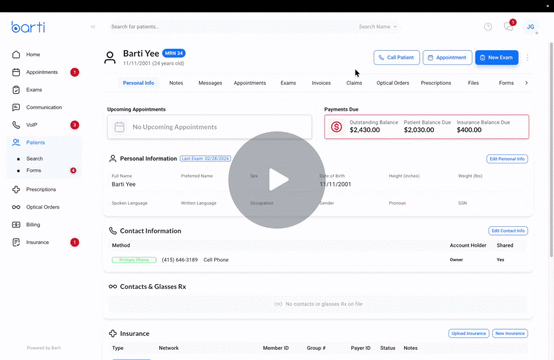
Task: Click the Full Name value Barti Yee
Action: point(124,184)
